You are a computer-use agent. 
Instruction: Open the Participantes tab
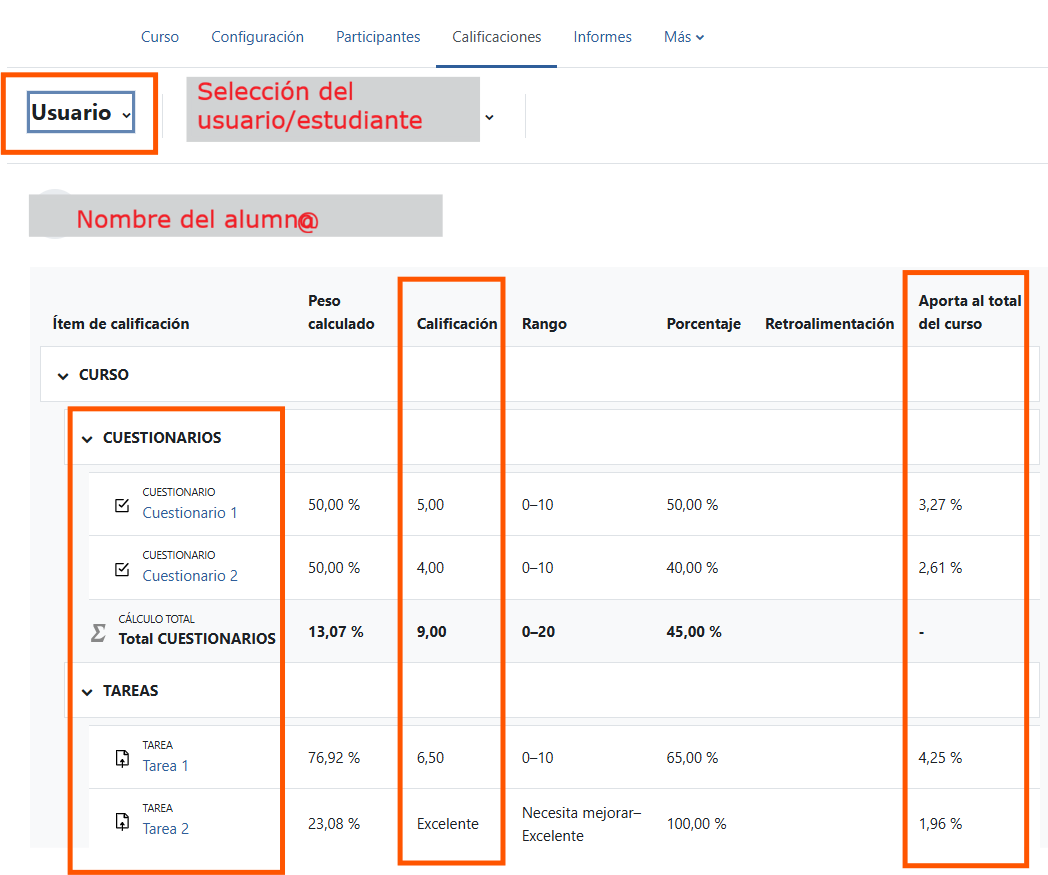click(x=378, y=37)
